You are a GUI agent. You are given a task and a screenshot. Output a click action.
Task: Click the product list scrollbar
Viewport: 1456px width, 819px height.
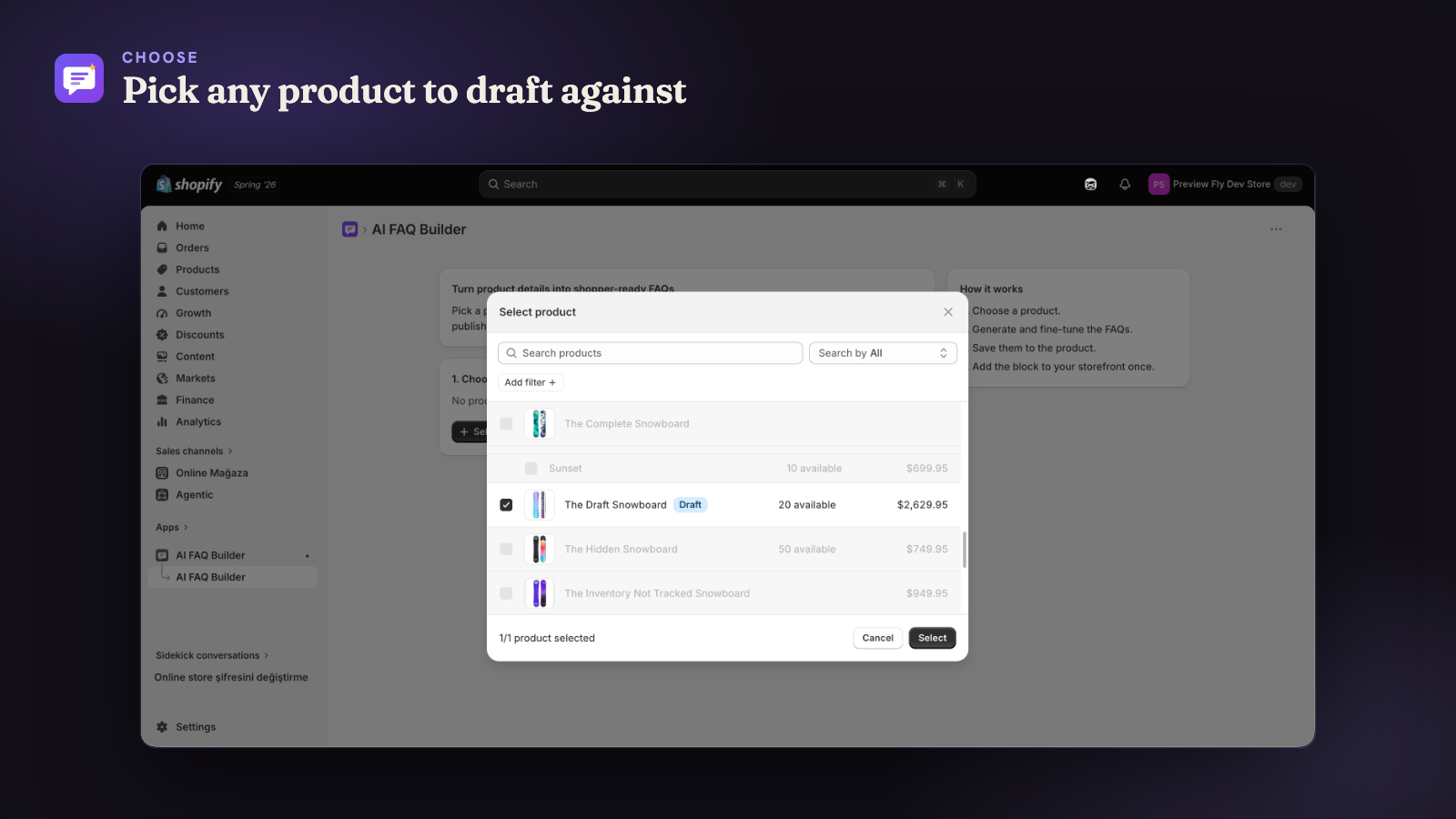(964, 550)
